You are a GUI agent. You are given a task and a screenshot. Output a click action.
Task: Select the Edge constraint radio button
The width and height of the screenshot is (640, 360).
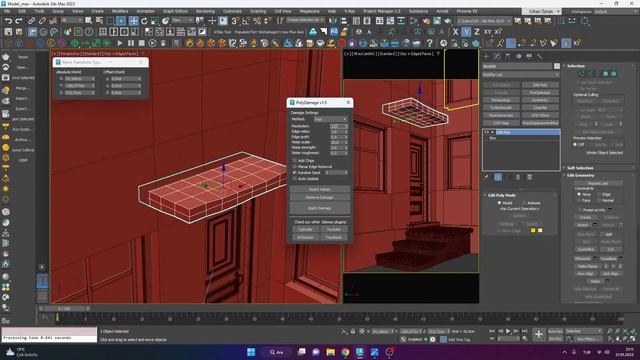pyautogui.click(x=599, y=194)
